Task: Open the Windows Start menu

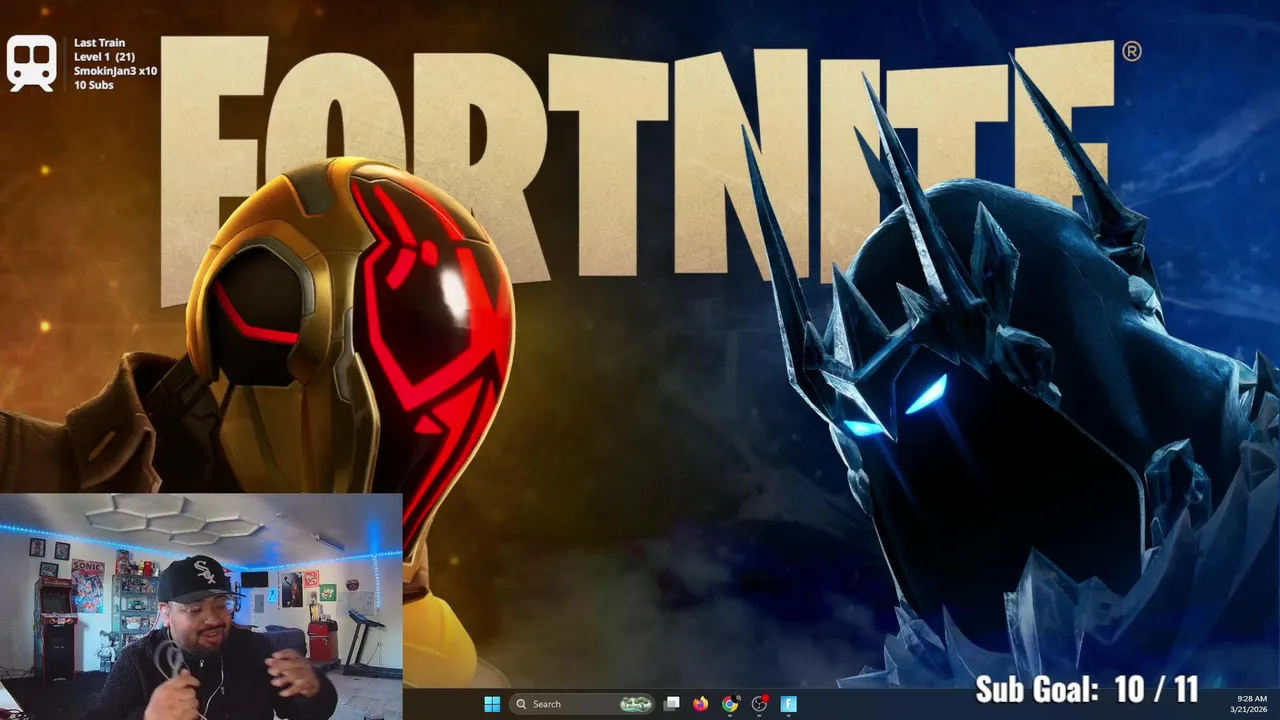Action: (x=492, y=704)
